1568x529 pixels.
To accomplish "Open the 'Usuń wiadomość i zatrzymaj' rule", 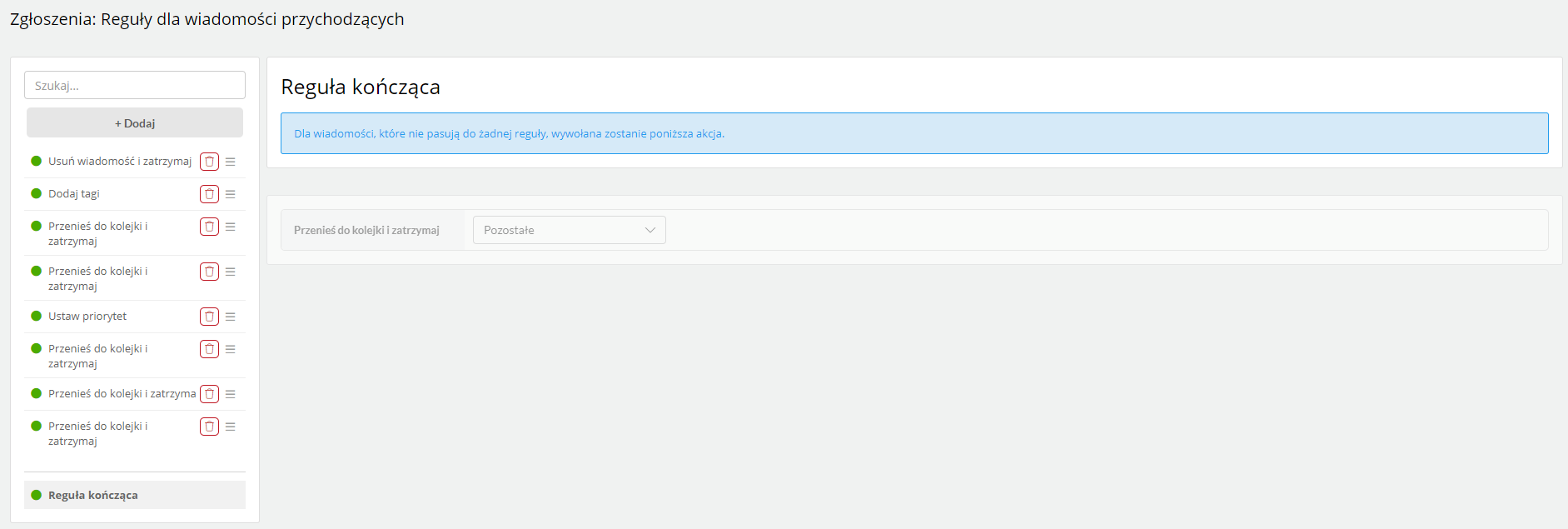I will (x=120, y=161).
